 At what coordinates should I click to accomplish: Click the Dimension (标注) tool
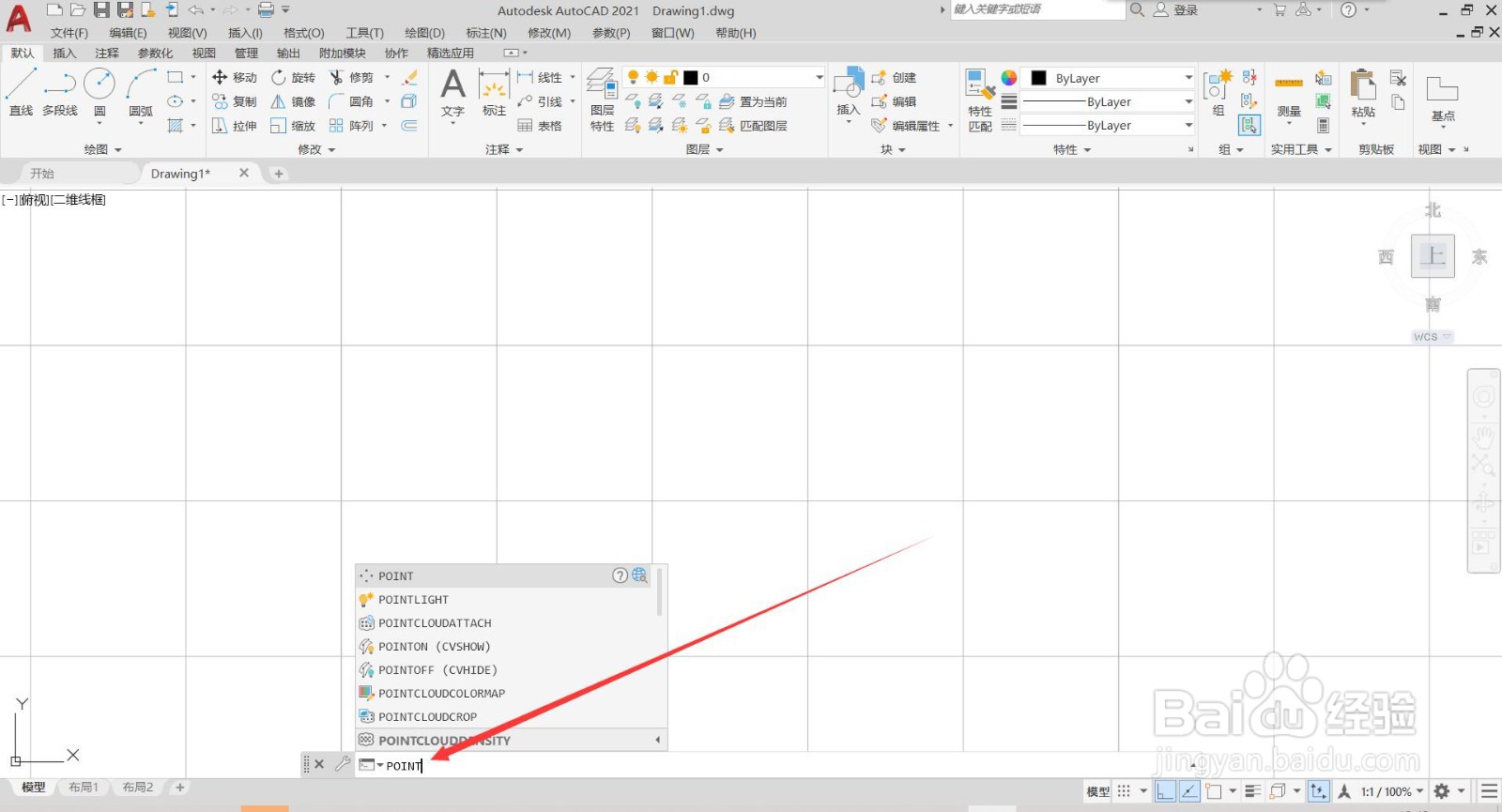pyautogui.click(x=494, y=92)
